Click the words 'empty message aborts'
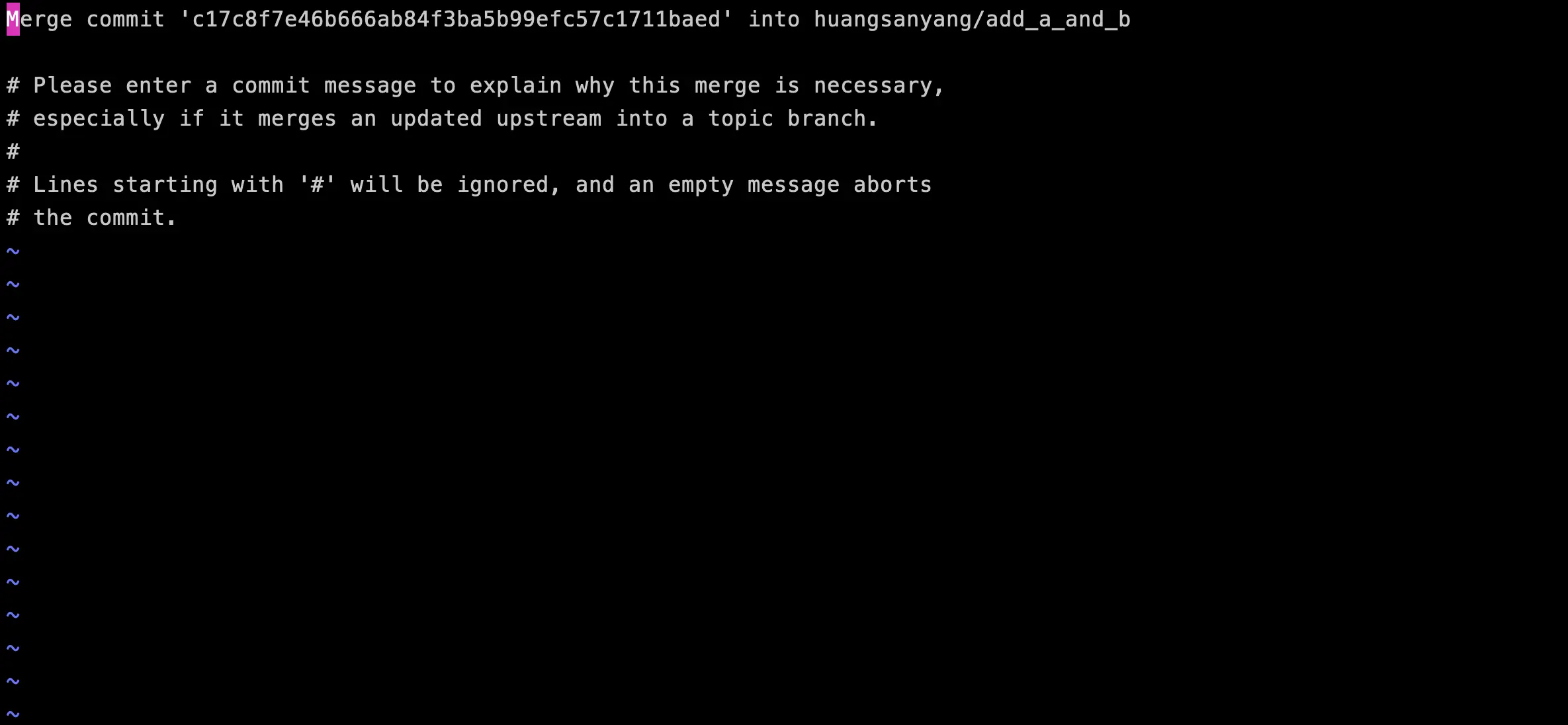Screen dimensions: 1568x725 tap(800, 185)
